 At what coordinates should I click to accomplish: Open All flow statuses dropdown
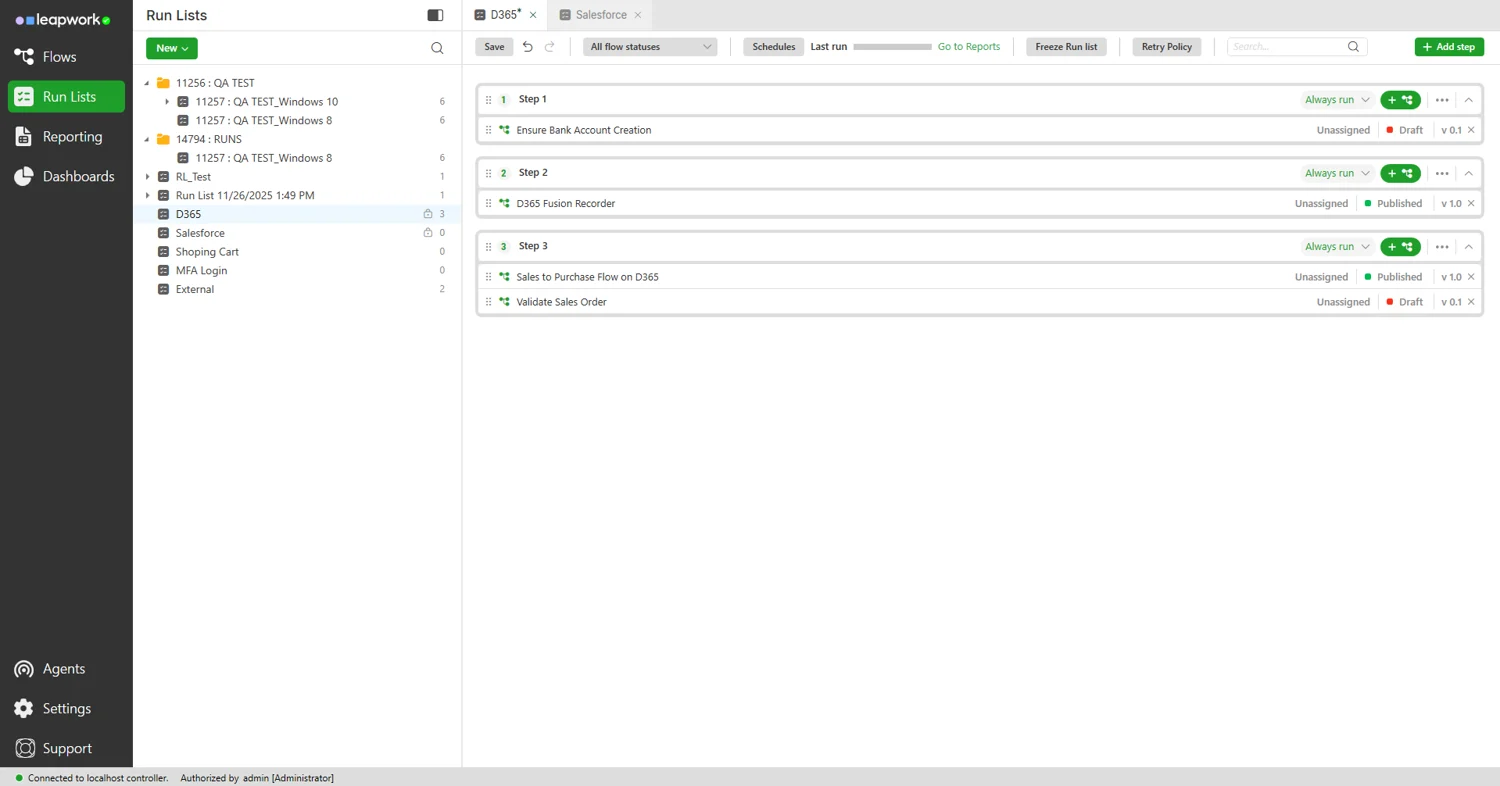click(x=650, y=47)
